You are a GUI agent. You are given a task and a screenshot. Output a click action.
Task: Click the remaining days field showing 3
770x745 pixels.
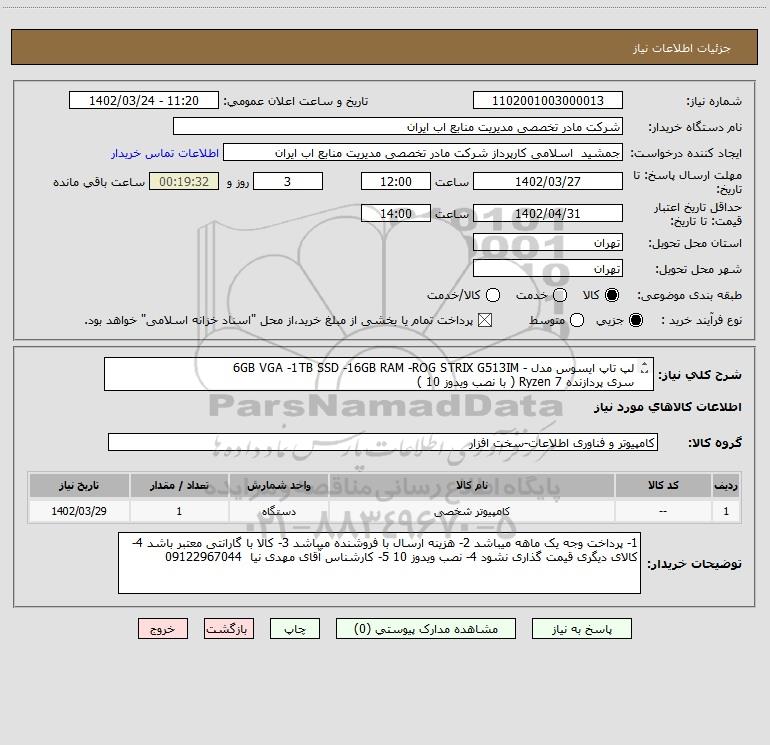288,181
